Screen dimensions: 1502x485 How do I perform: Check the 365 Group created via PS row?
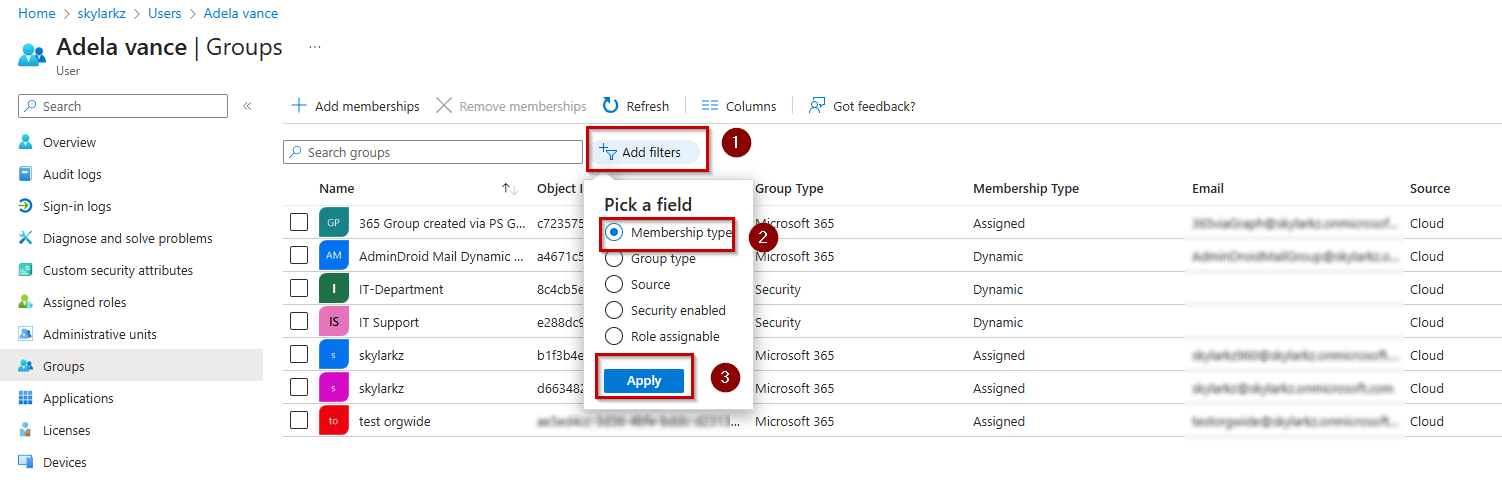point(299,223)
